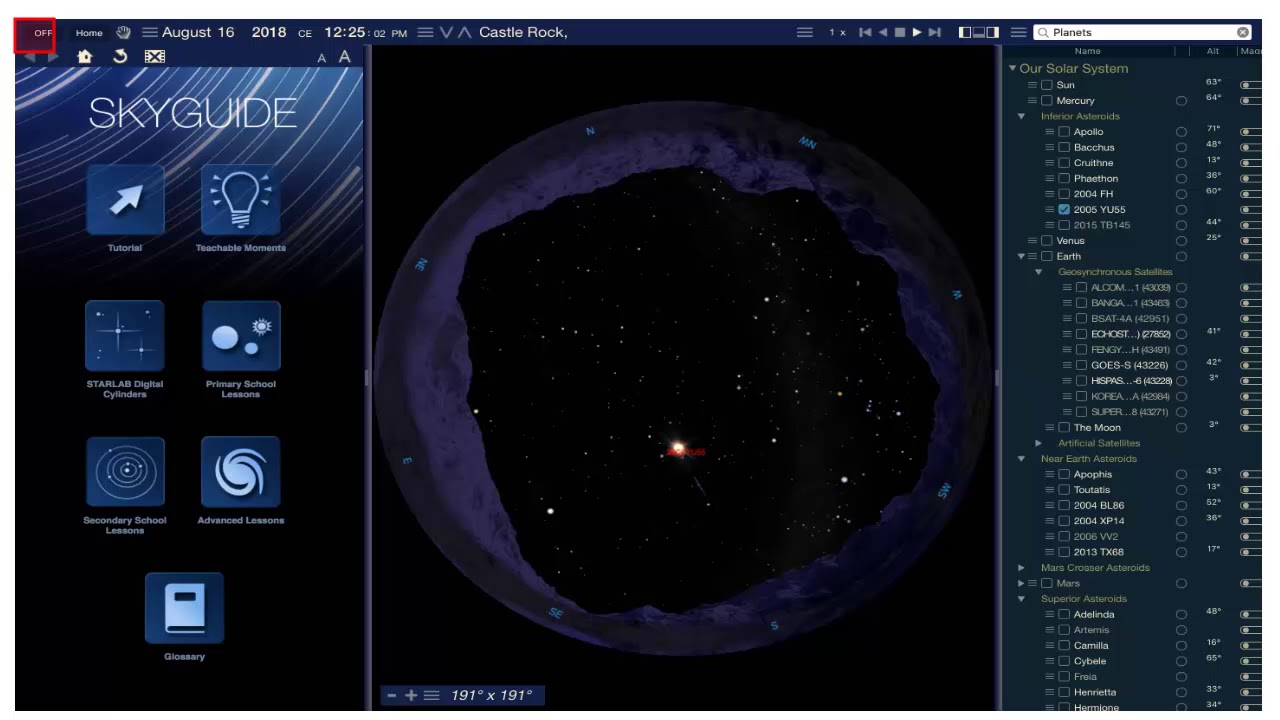Open the Glossary book icon
1280x720 pixels.
184,608
